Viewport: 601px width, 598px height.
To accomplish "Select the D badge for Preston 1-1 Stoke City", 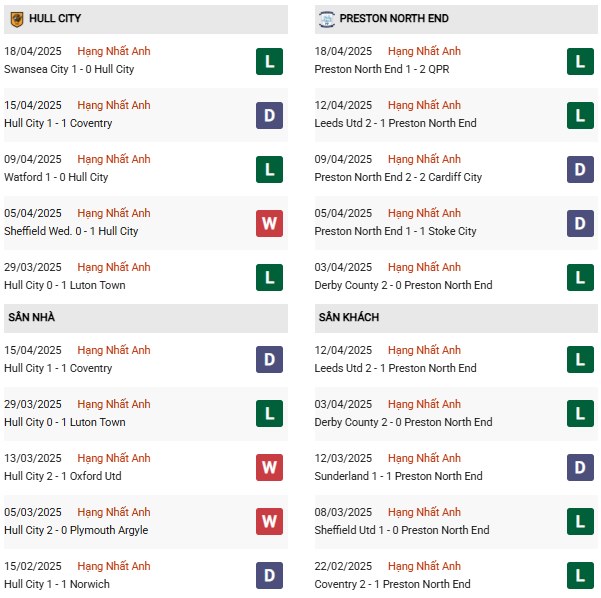I will (579, 223).
